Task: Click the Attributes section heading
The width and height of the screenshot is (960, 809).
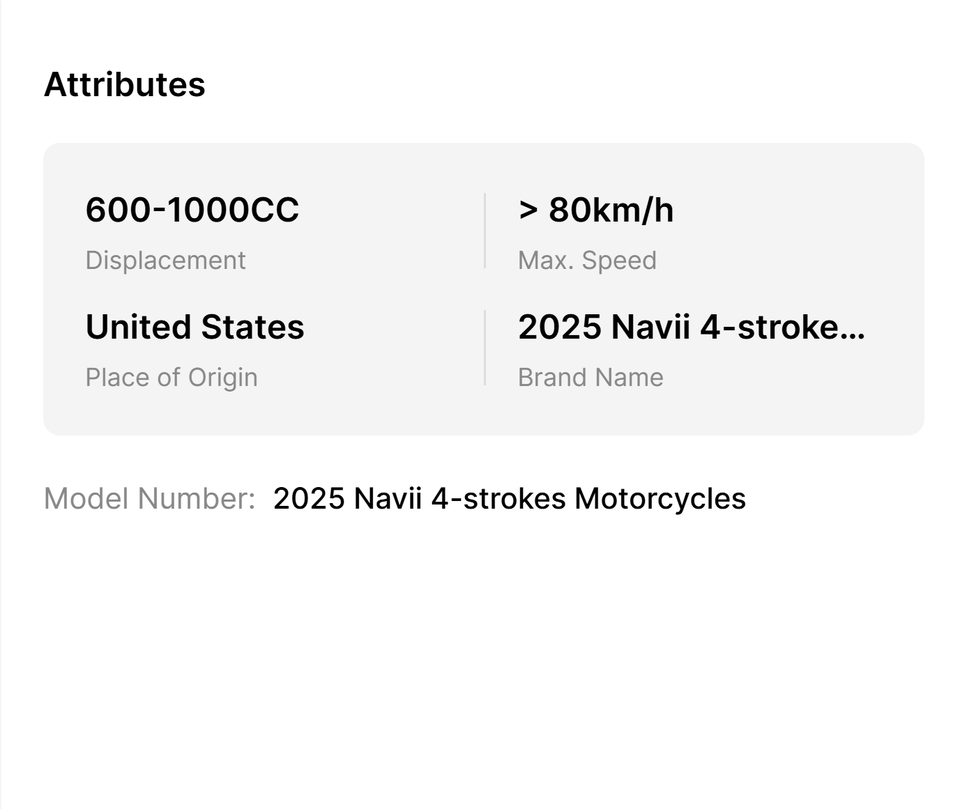Action: click(x=124, y=85)
